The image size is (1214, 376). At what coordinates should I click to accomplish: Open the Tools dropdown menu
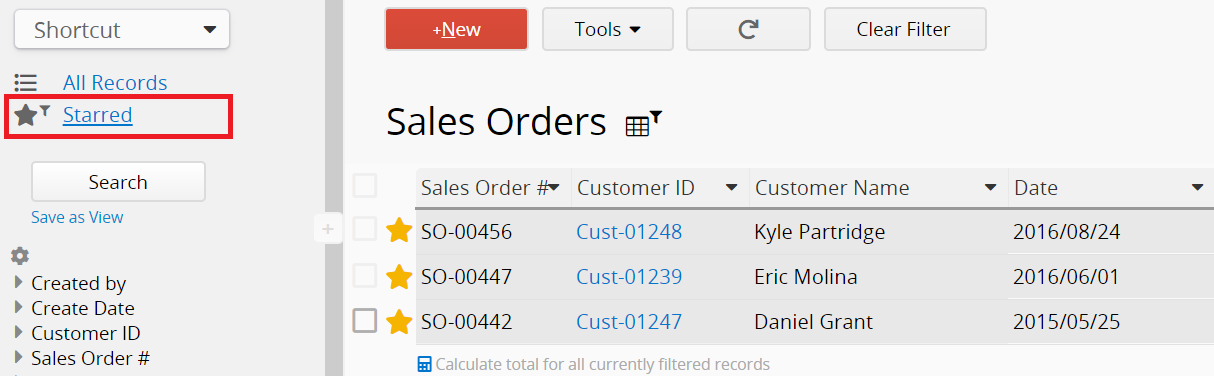click(608, 29)
